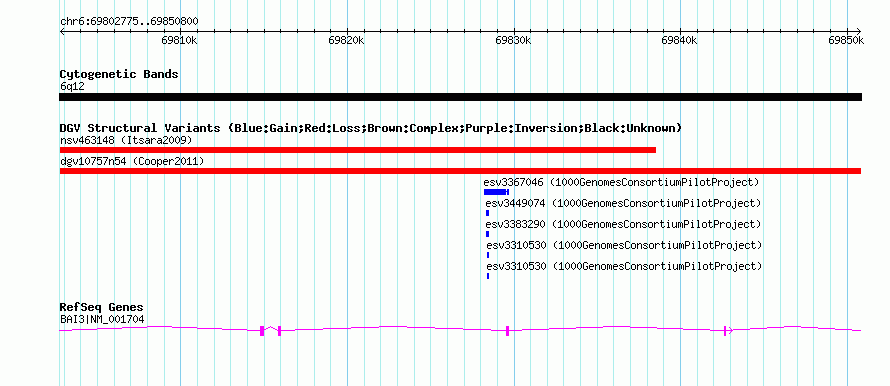890x386 pixels.
Task: Click the DGV Structural Variants track title
Action: coord(371,128)
